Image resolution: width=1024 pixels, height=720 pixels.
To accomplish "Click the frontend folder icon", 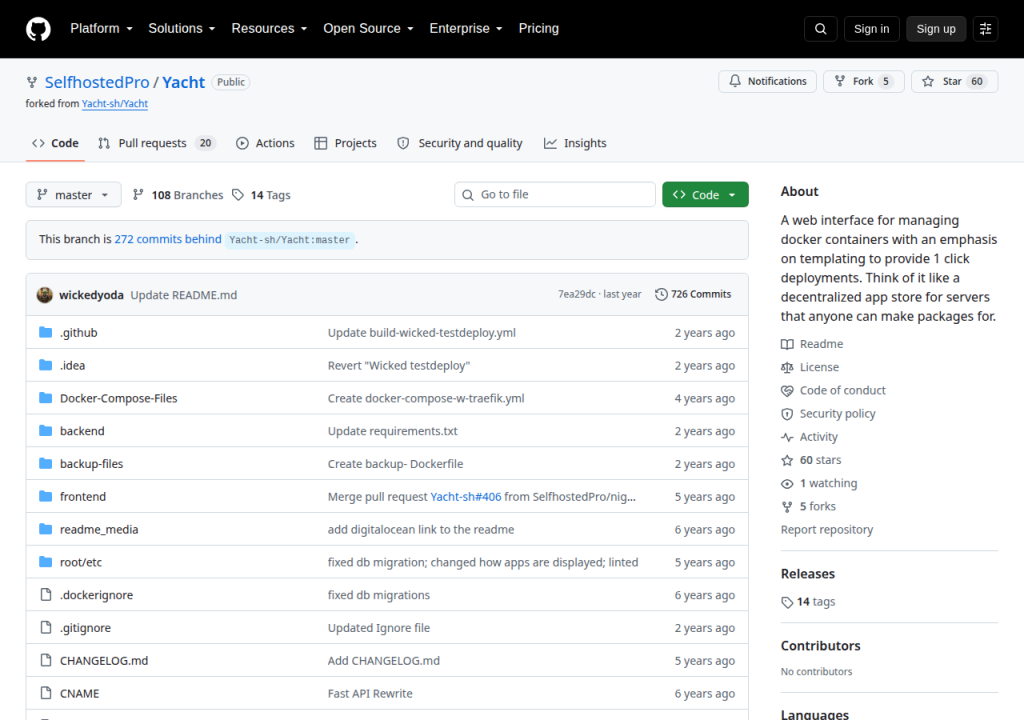I will (46, 497).
